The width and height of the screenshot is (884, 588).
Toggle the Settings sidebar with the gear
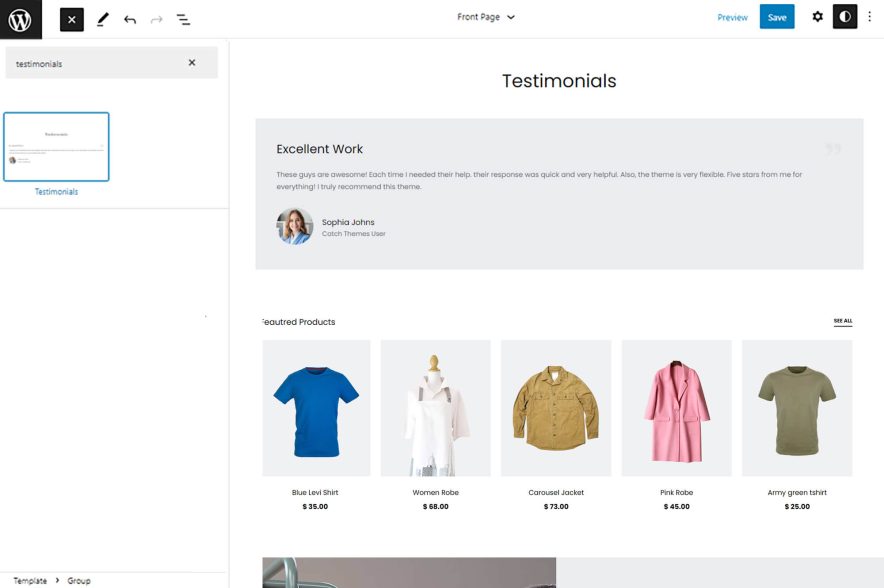[817, 16]
